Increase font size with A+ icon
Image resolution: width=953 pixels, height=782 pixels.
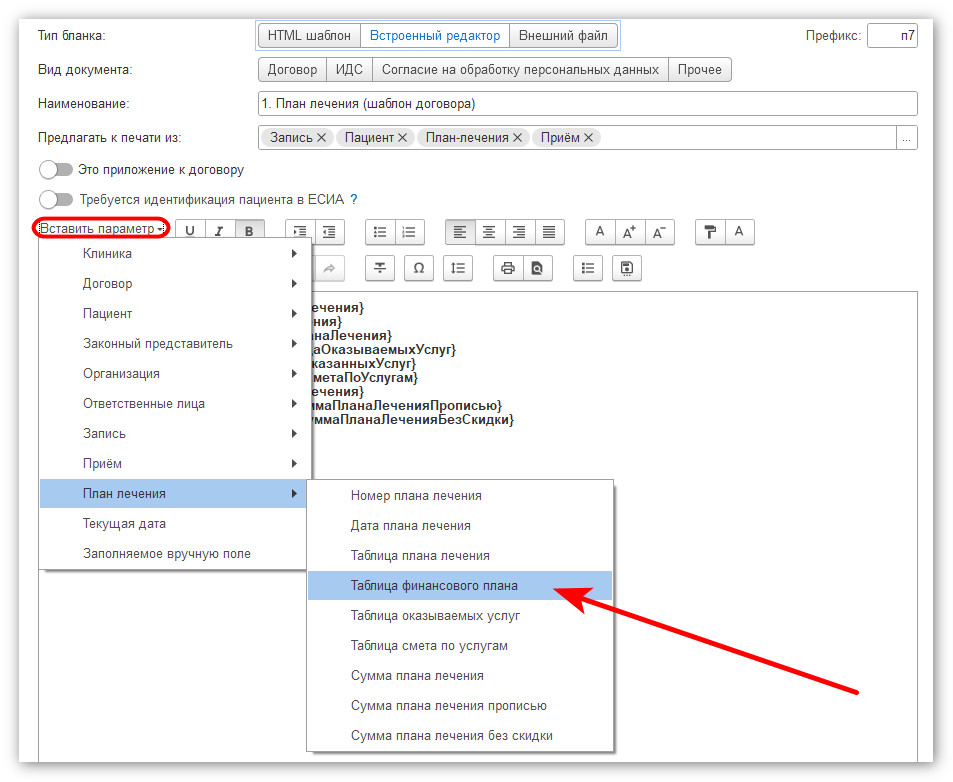click(x=630, y=232)
